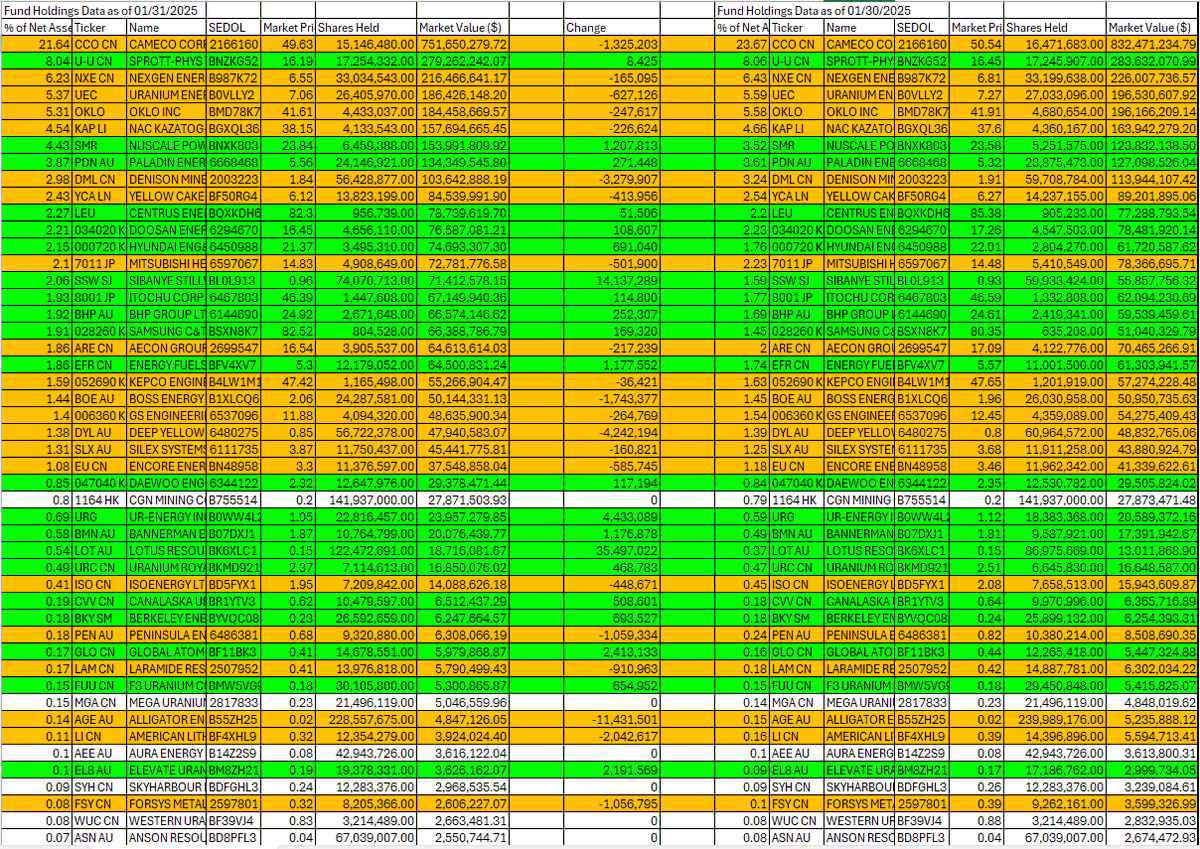Image resolution: width=1200 pixels, height=849 pixels.
Task: Select Shares Held value 33,034,543.00
Action: tap(365, 77)
